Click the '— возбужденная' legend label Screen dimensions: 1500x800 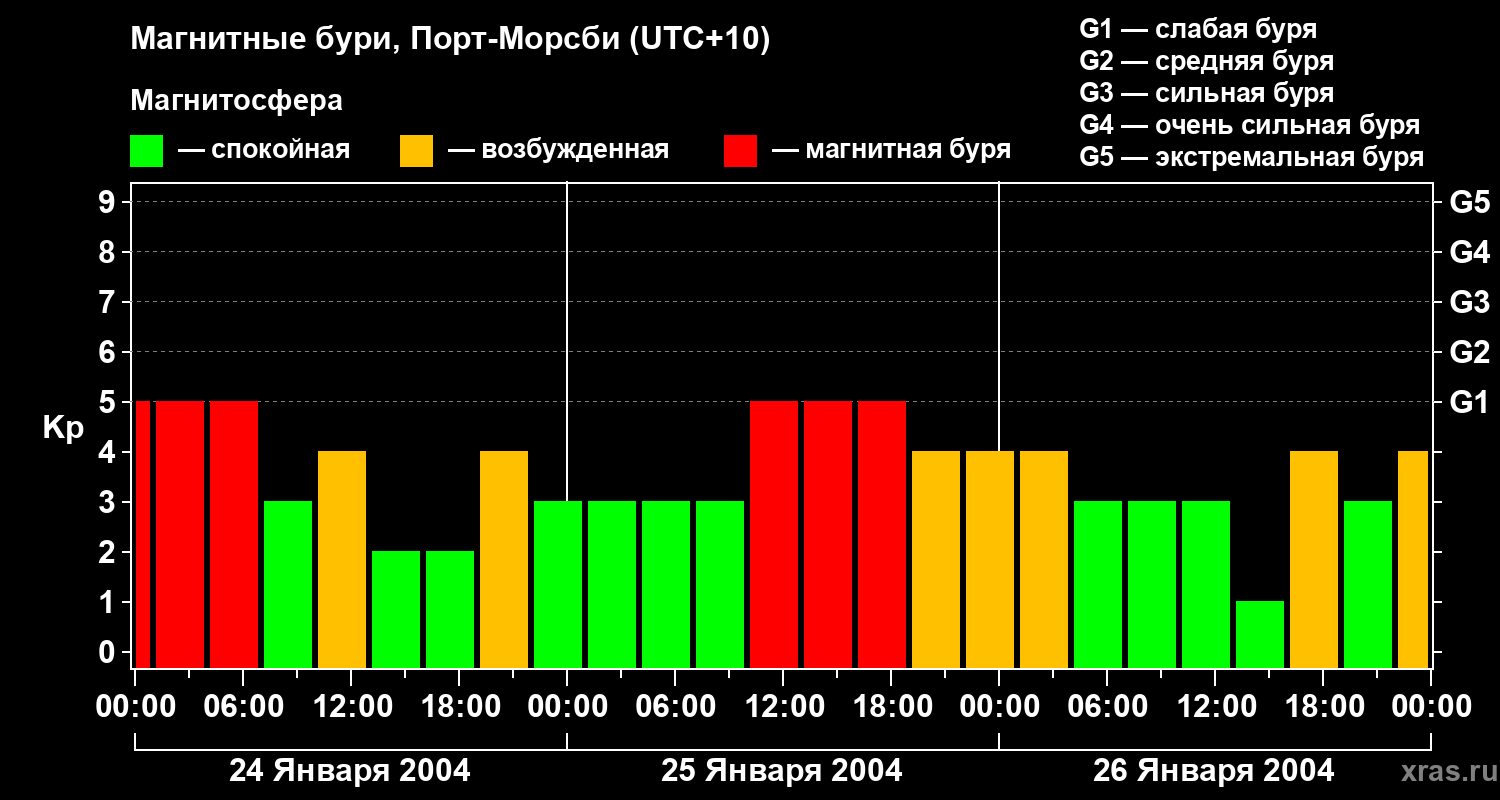[x=558, y=150]
